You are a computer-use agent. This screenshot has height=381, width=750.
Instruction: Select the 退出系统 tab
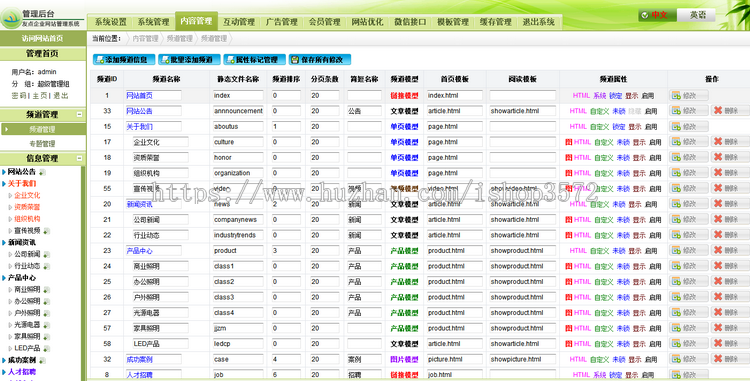[538, 22]
